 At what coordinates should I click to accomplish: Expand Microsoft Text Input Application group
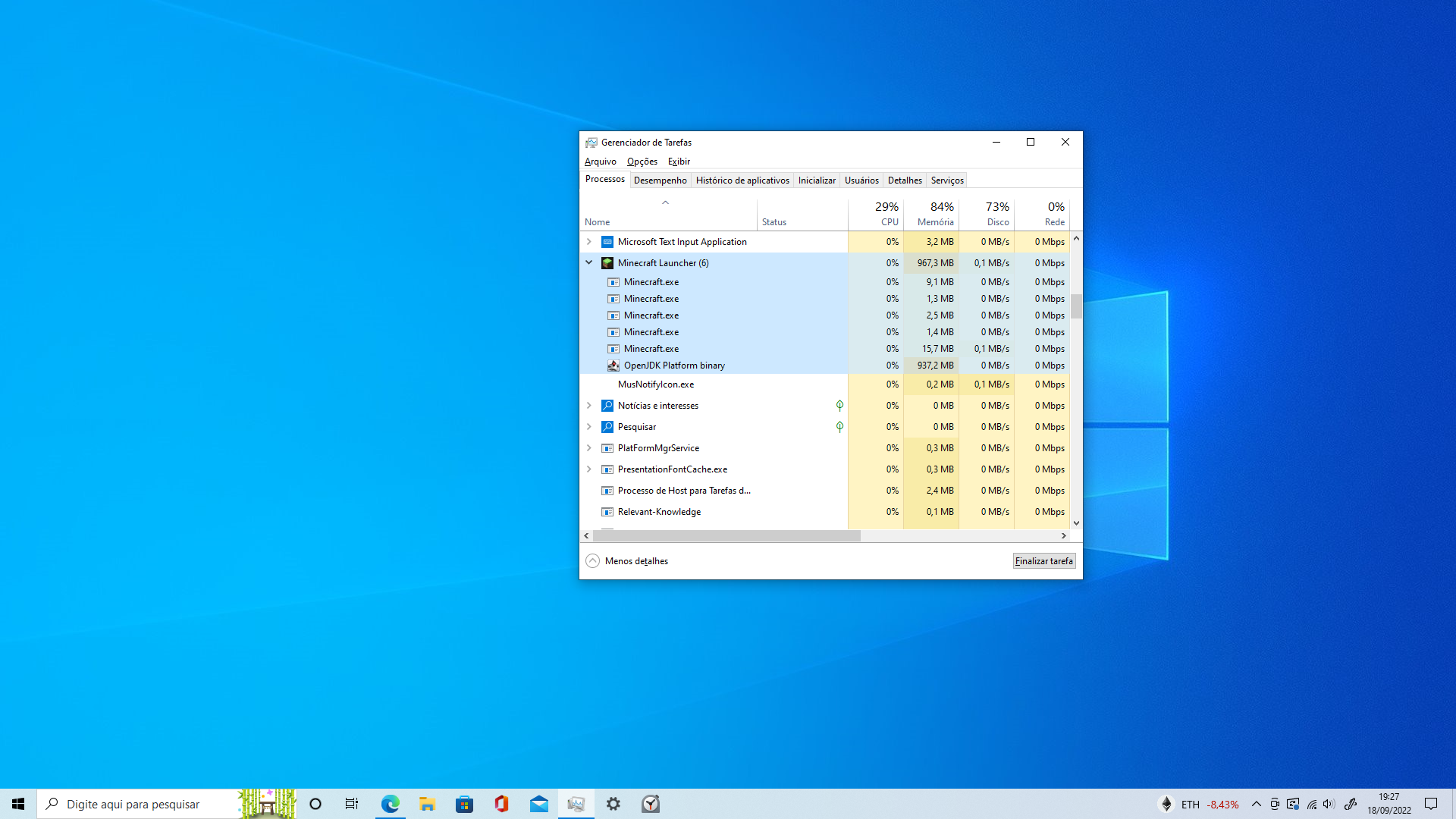click(x=589, y=242)
